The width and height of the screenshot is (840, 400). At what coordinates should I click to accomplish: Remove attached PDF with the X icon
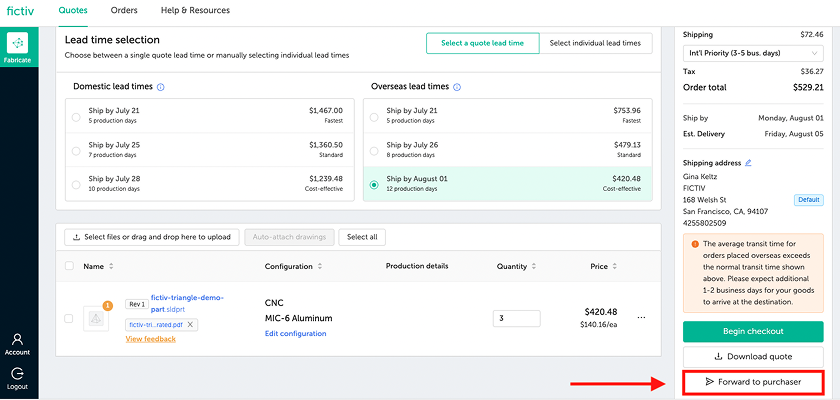click(x=191, y=325)
